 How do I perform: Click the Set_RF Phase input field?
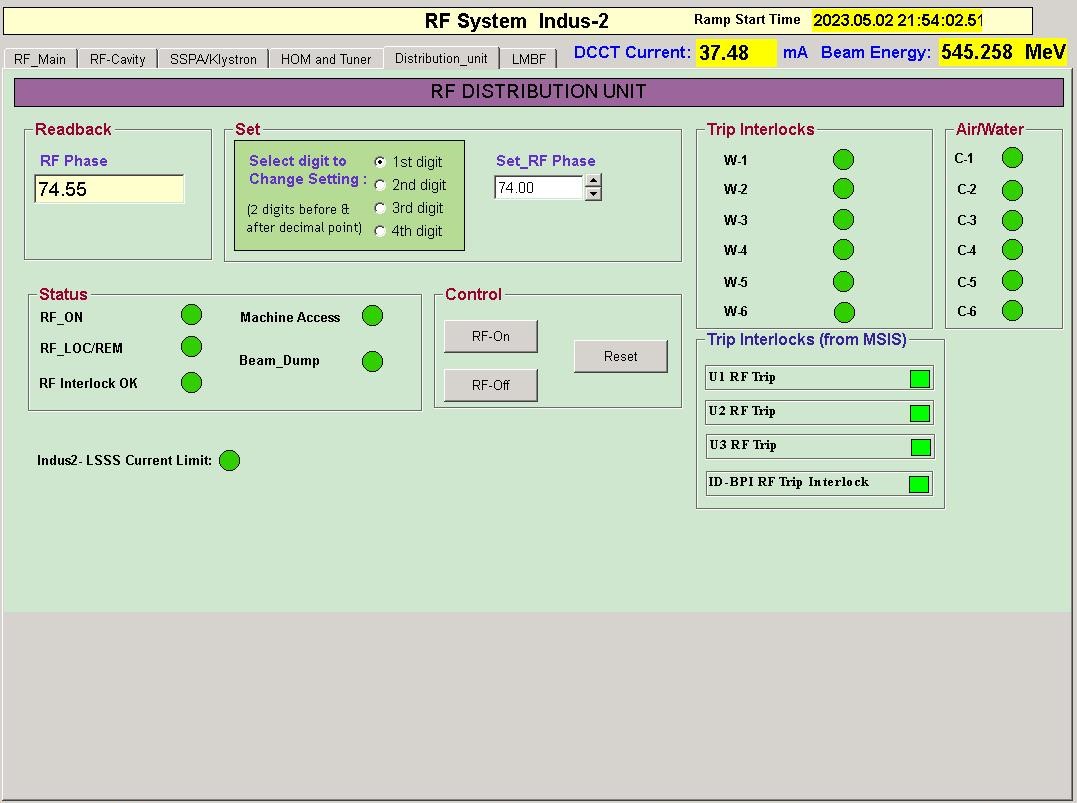tap(538, 188)
